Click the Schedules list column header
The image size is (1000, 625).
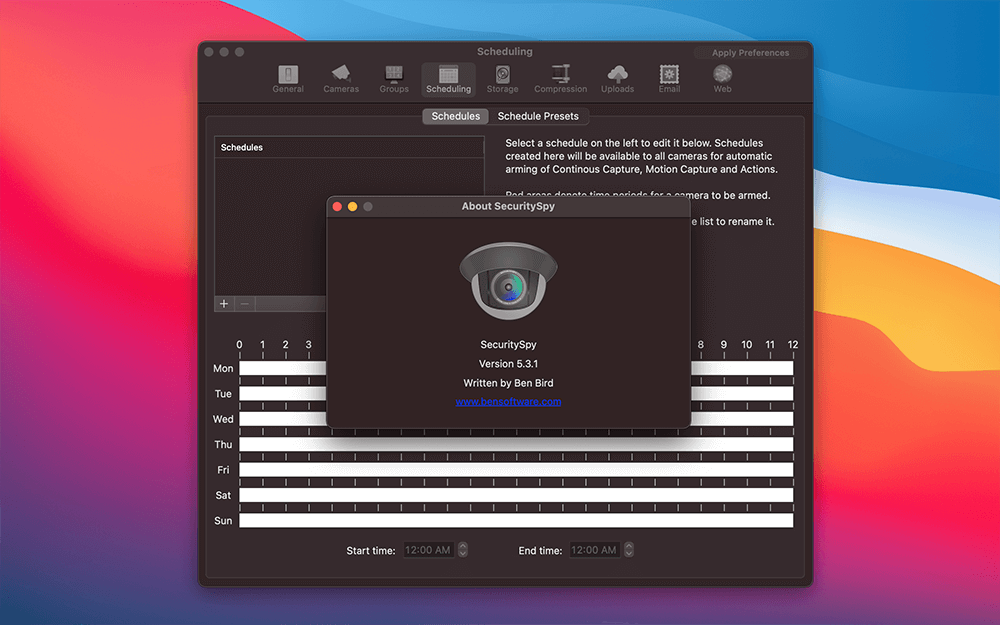click(349, 147)
